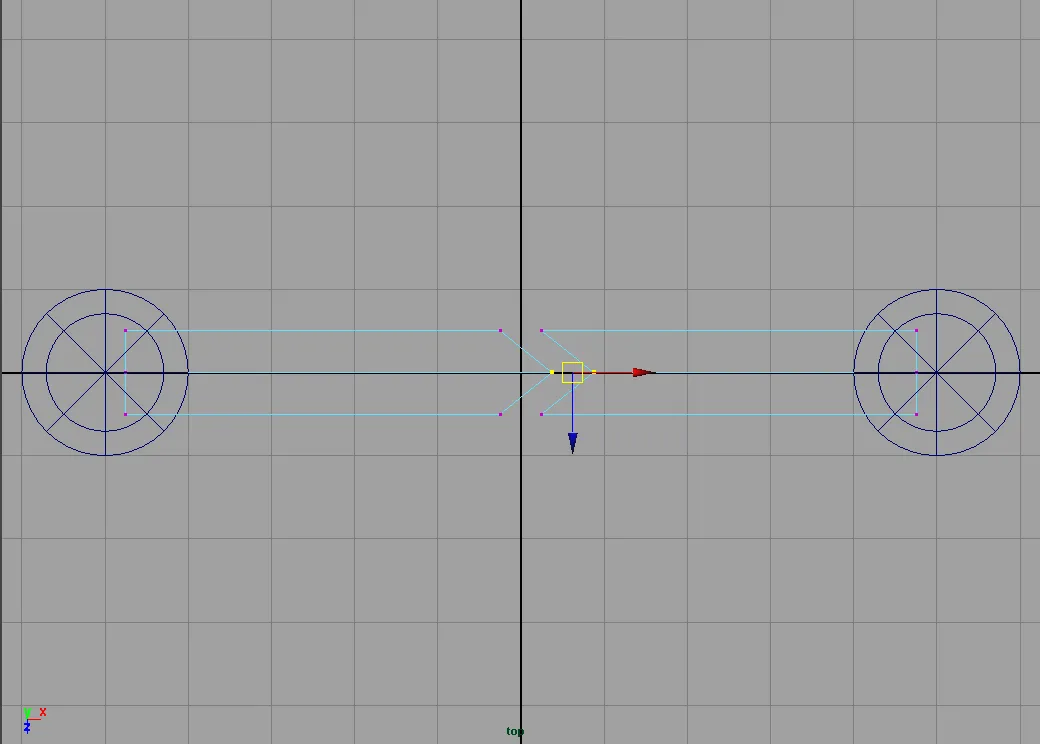Click the XZ axis indicator in corner
Image resolution: width=1040 pixels, height=744 pixels.
click(x=31, y=718)
